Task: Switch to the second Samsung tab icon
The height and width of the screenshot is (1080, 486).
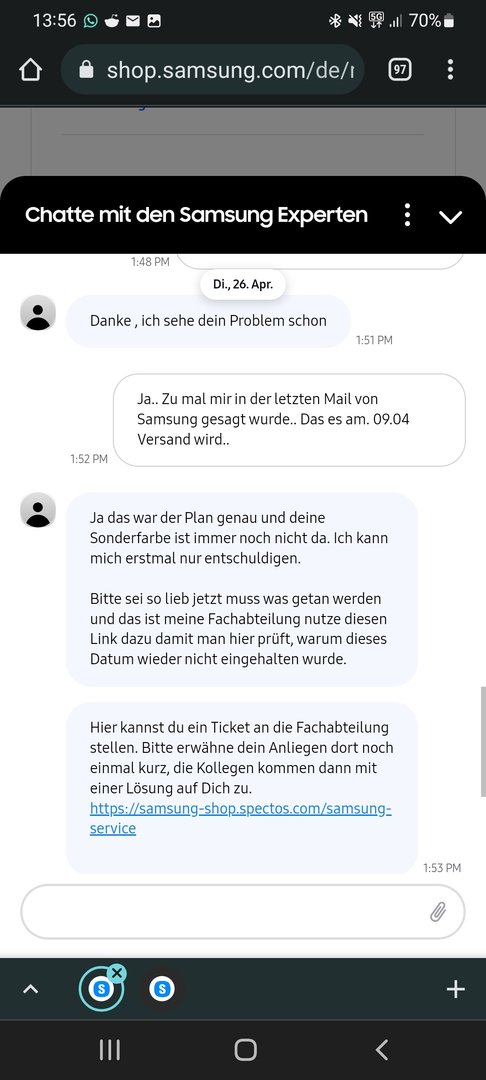Action: [162, 990]
